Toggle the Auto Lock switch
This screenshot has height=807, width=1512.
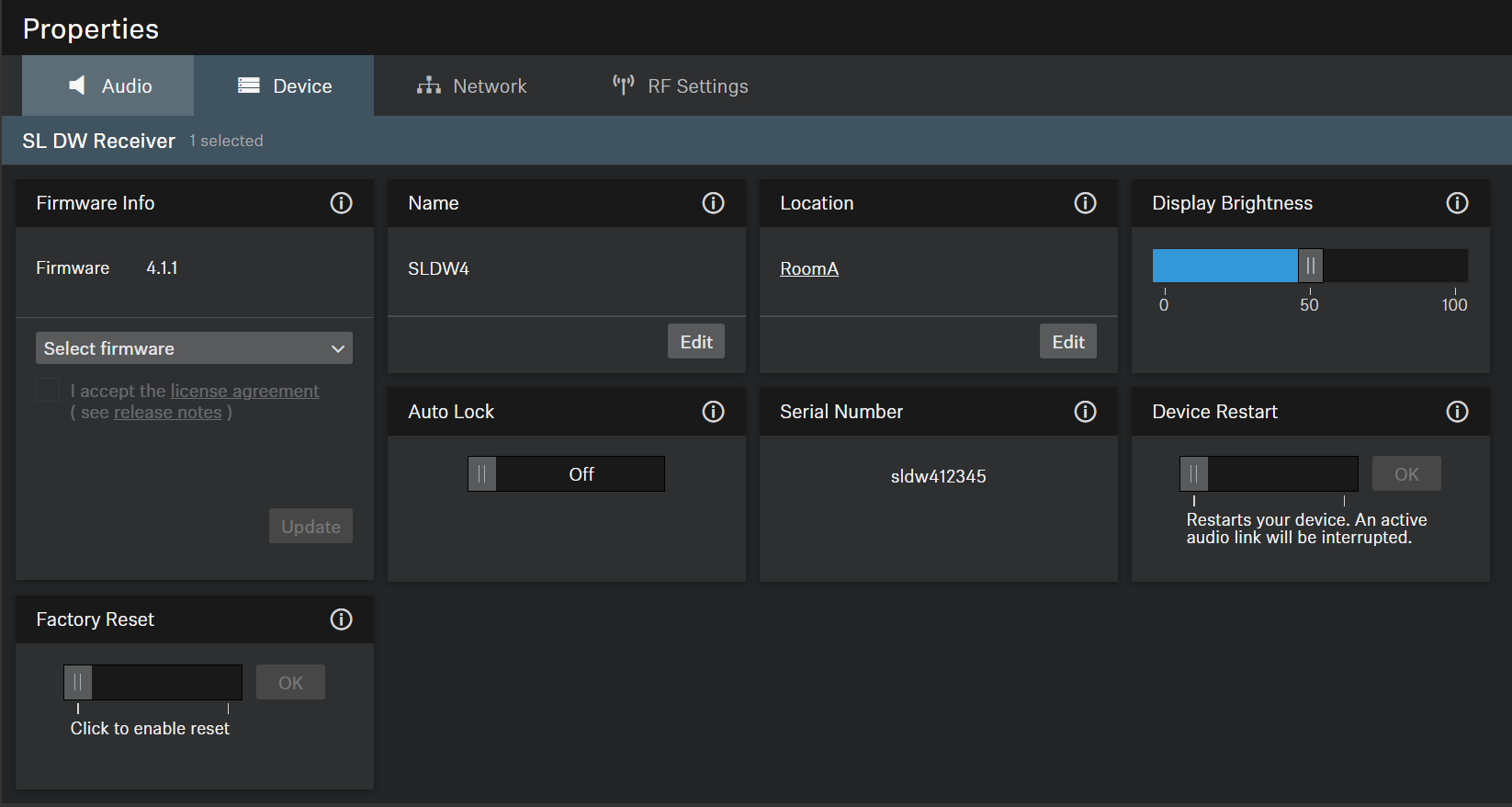[x=566, y=474]
